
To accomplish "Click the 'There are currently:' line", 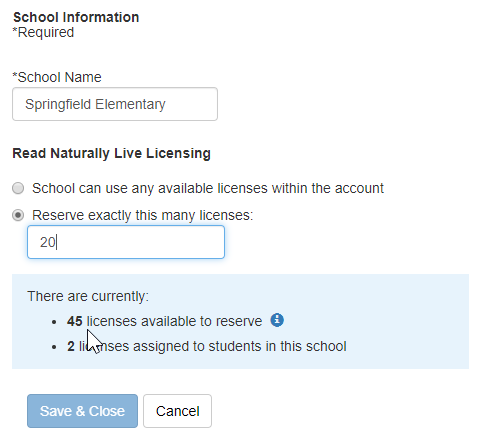I will click(88, 296).
